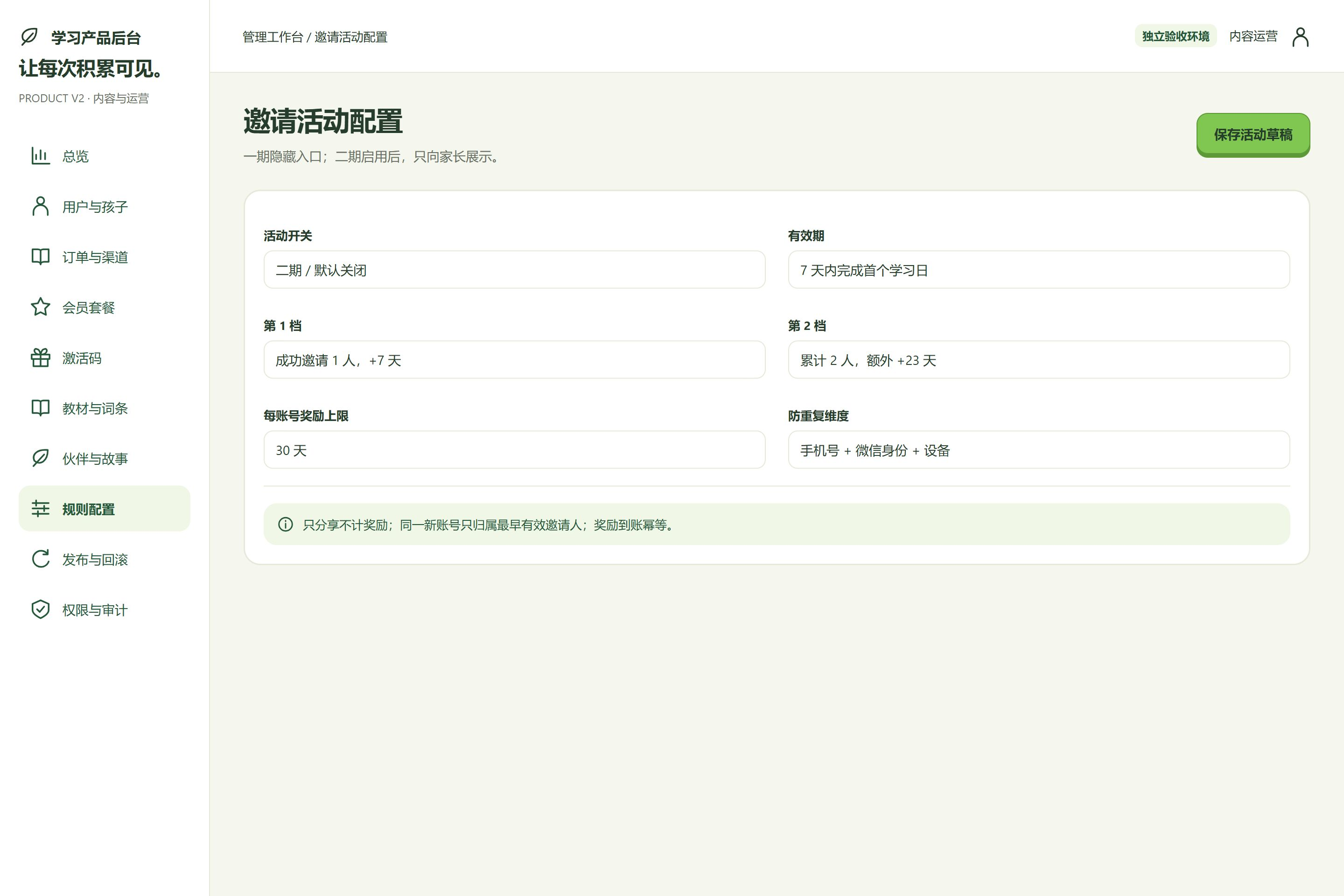Click the 让每次积累可见。 slogan text

click(x=91, y=69)
